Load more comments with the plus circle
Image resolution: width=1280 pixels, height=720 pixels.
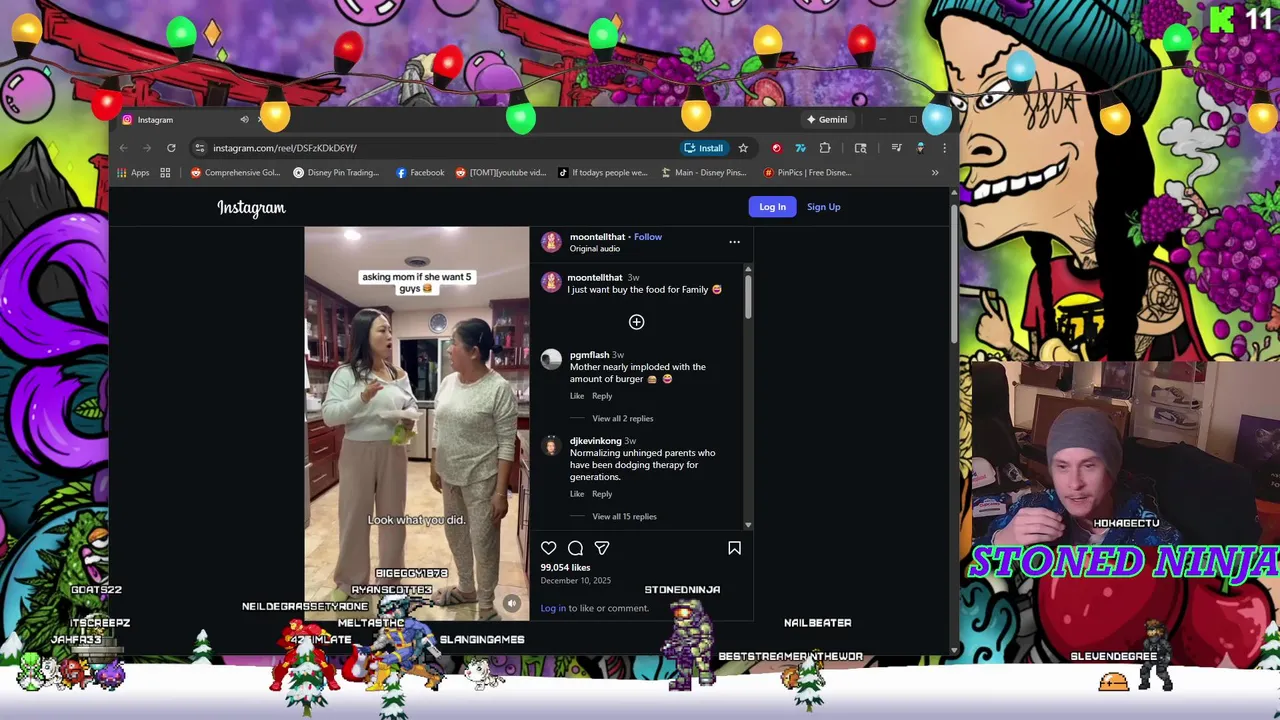pos(636,322)
